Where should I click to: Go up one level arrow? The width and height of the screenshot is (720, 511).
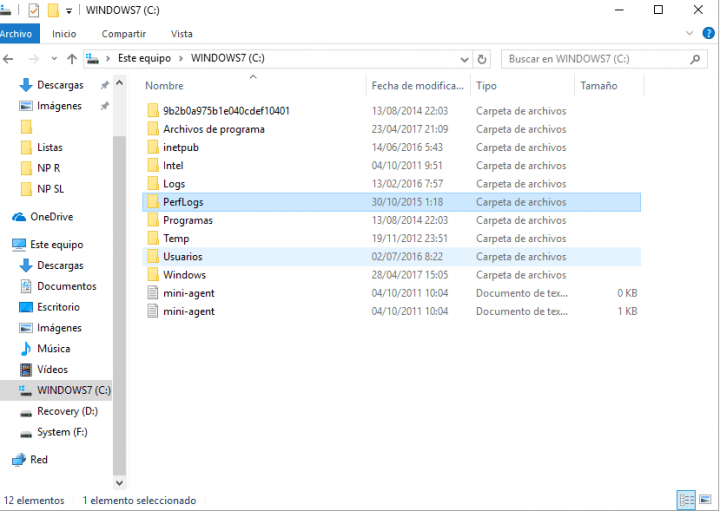(72, 59)
